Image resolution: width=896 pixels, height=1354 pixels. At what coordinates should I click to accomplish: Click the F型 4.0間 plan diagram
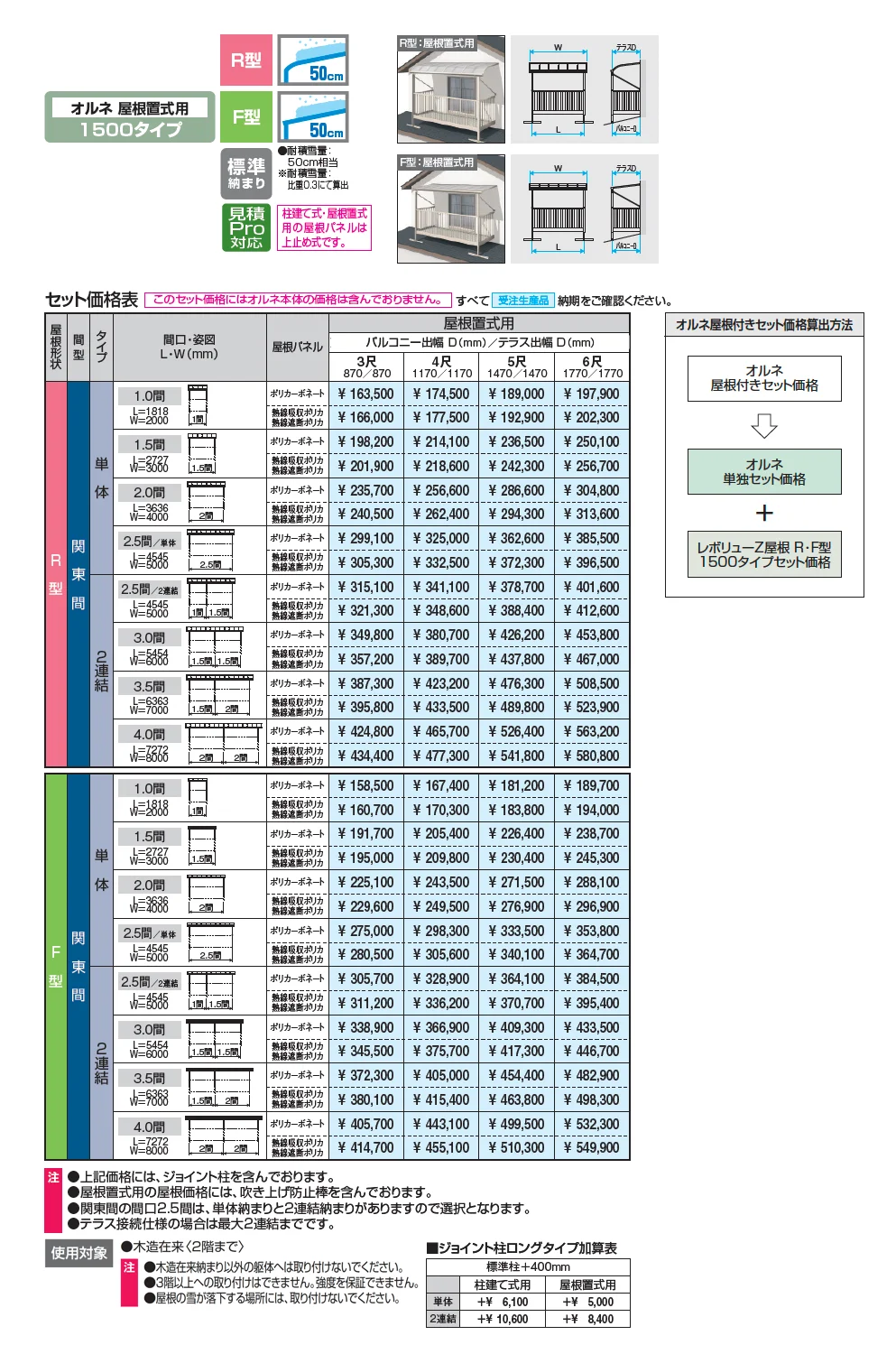point(223,1135)
